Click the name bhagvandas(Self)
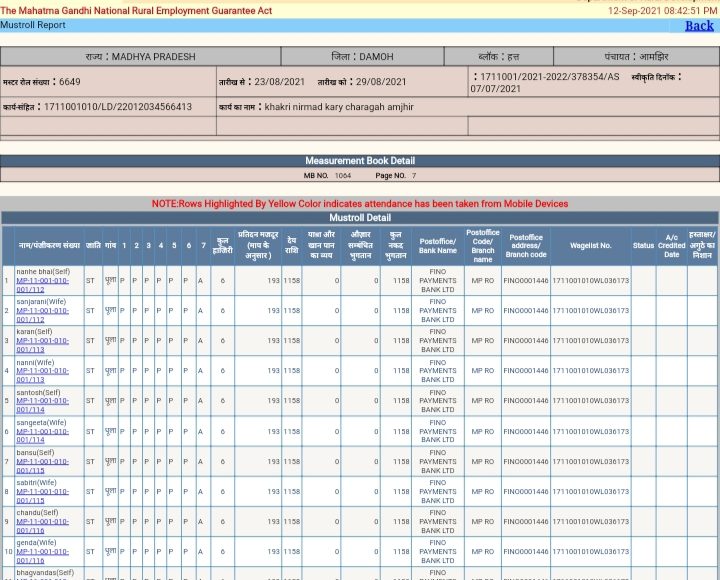 (45, 573)
